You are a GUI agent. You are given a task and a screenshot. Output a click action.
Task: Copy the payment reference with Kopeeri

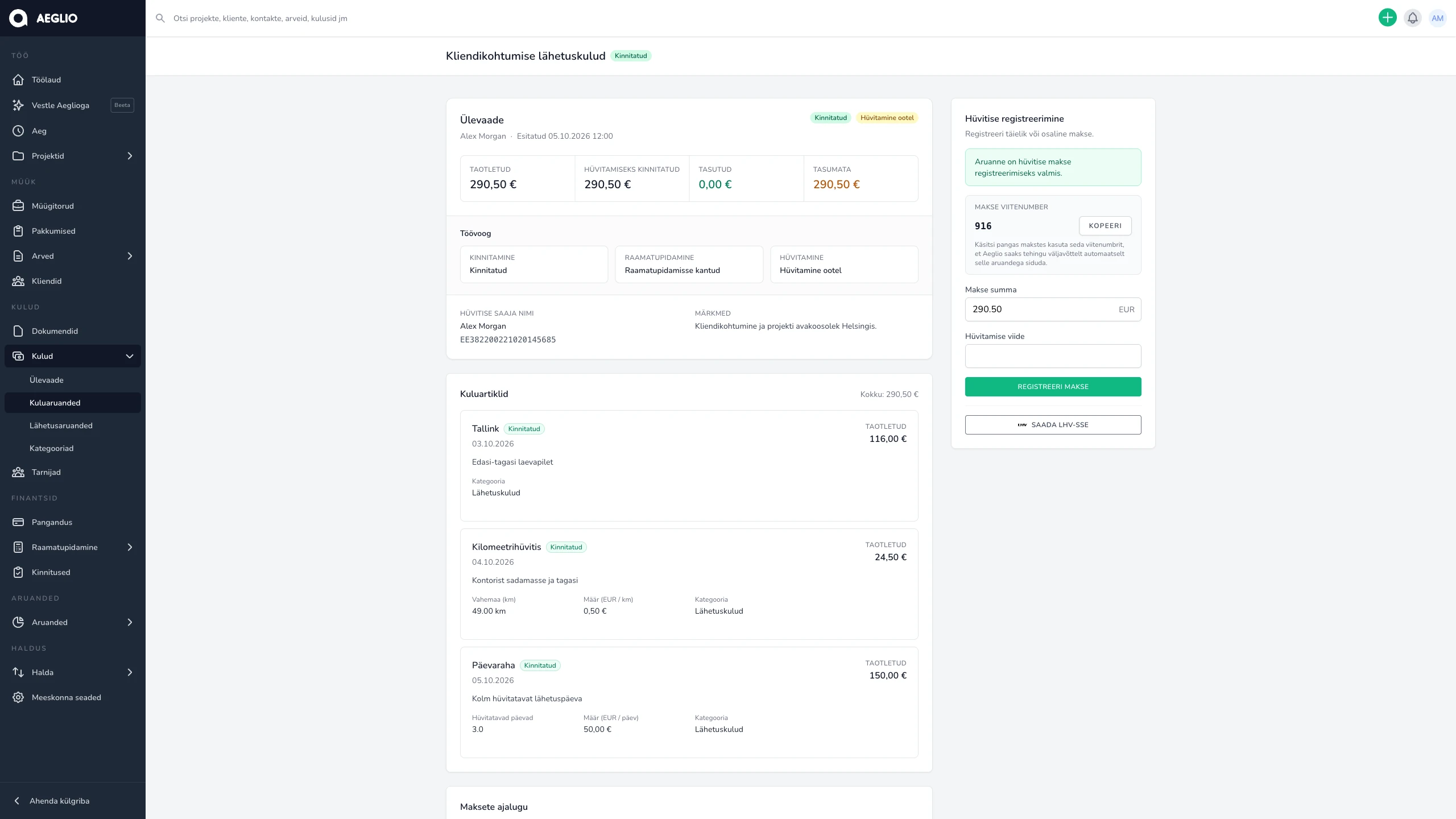[1105, 226]
